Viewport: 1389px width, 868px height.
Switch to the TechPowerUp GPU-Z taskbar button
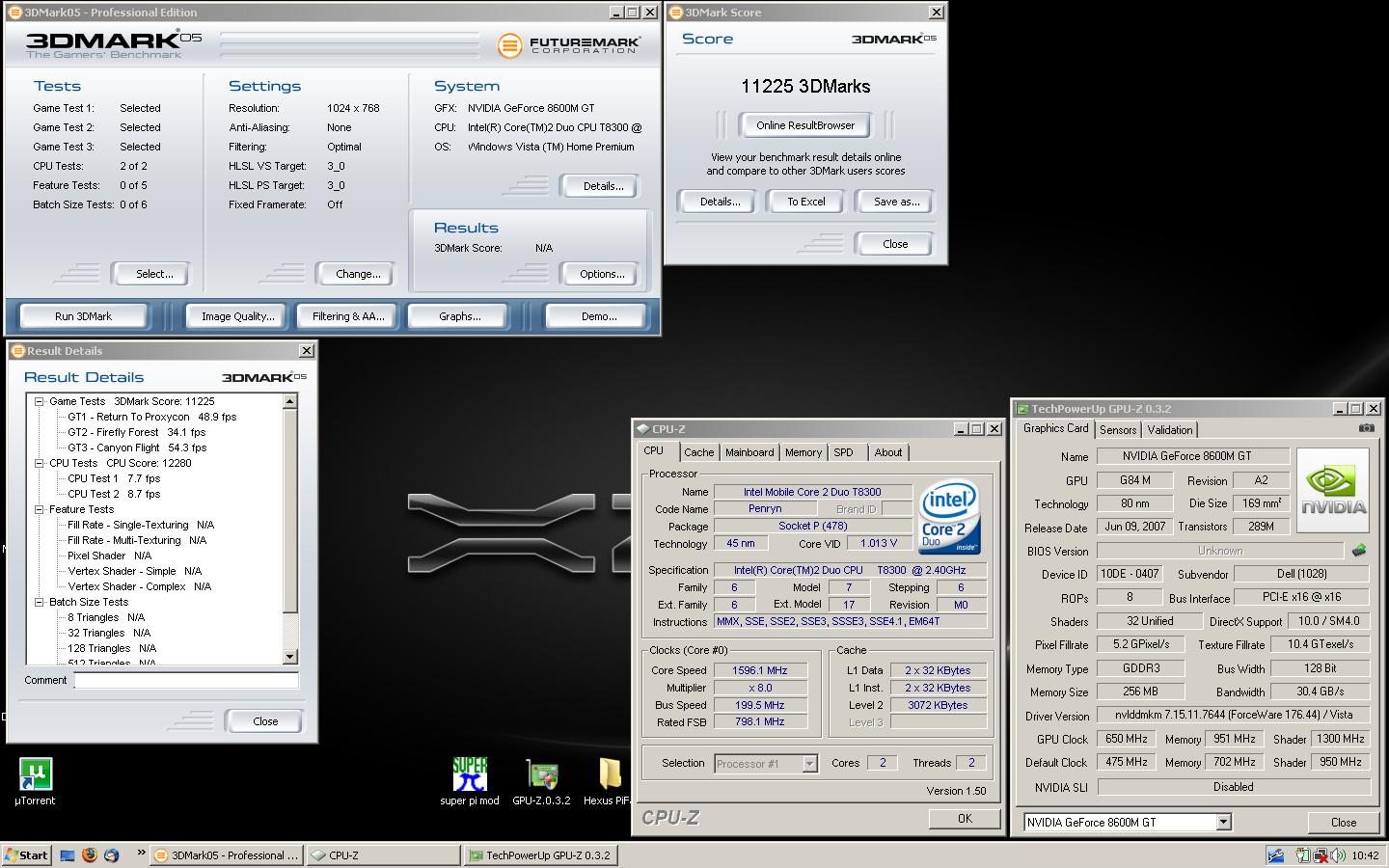pos(539,854)
